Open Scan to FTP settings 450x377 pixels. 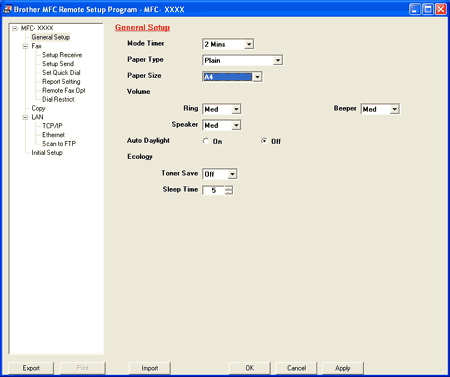59,144
